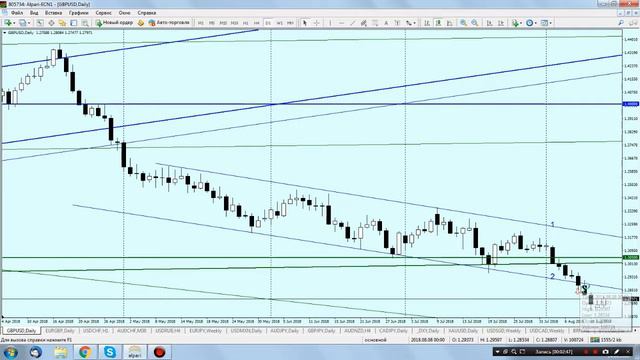Image resolution: width=640 pixels, height=360 pixels.
Task: Toggle the Navigator panel icon
Action: click(62, 23)
